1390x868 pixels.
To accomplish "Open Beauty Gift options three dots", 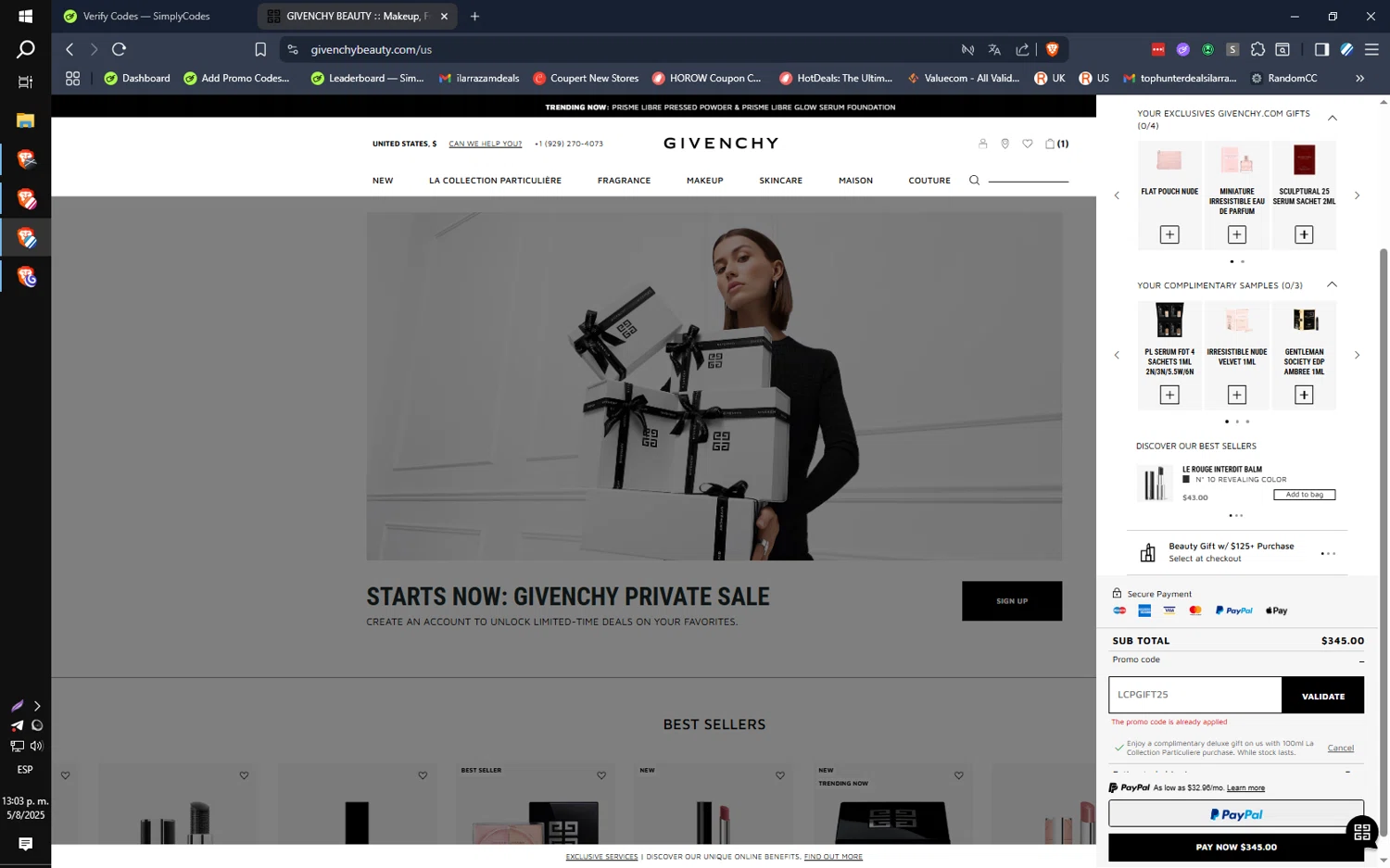I will (1328, 554).
